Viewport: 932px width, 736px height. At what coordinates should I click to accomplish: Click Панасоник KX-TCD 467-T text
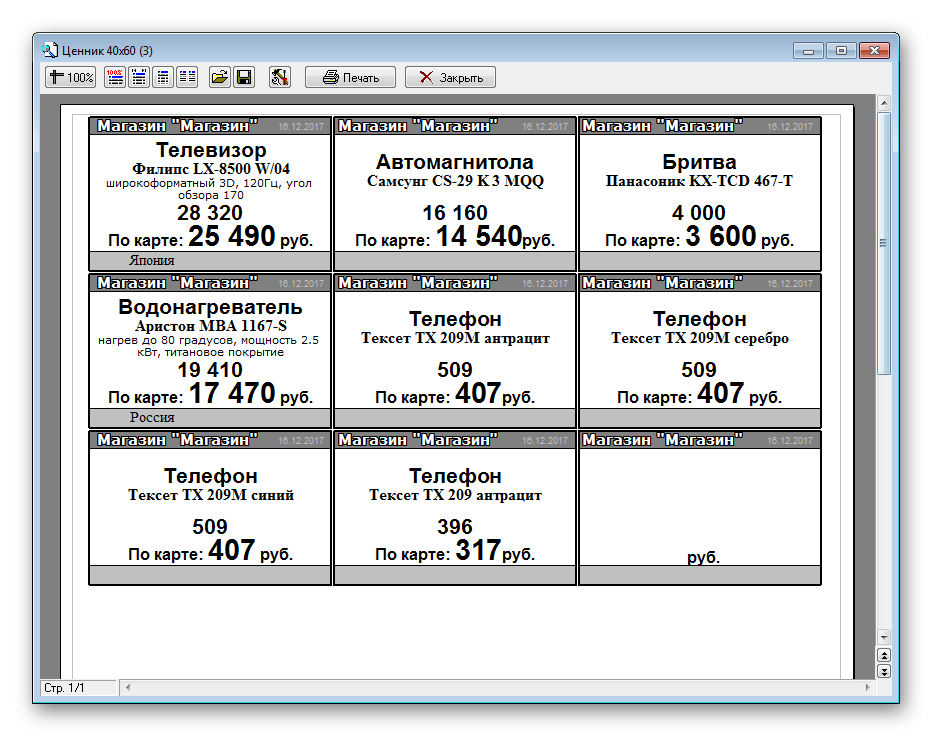click(x=700, y=181)
